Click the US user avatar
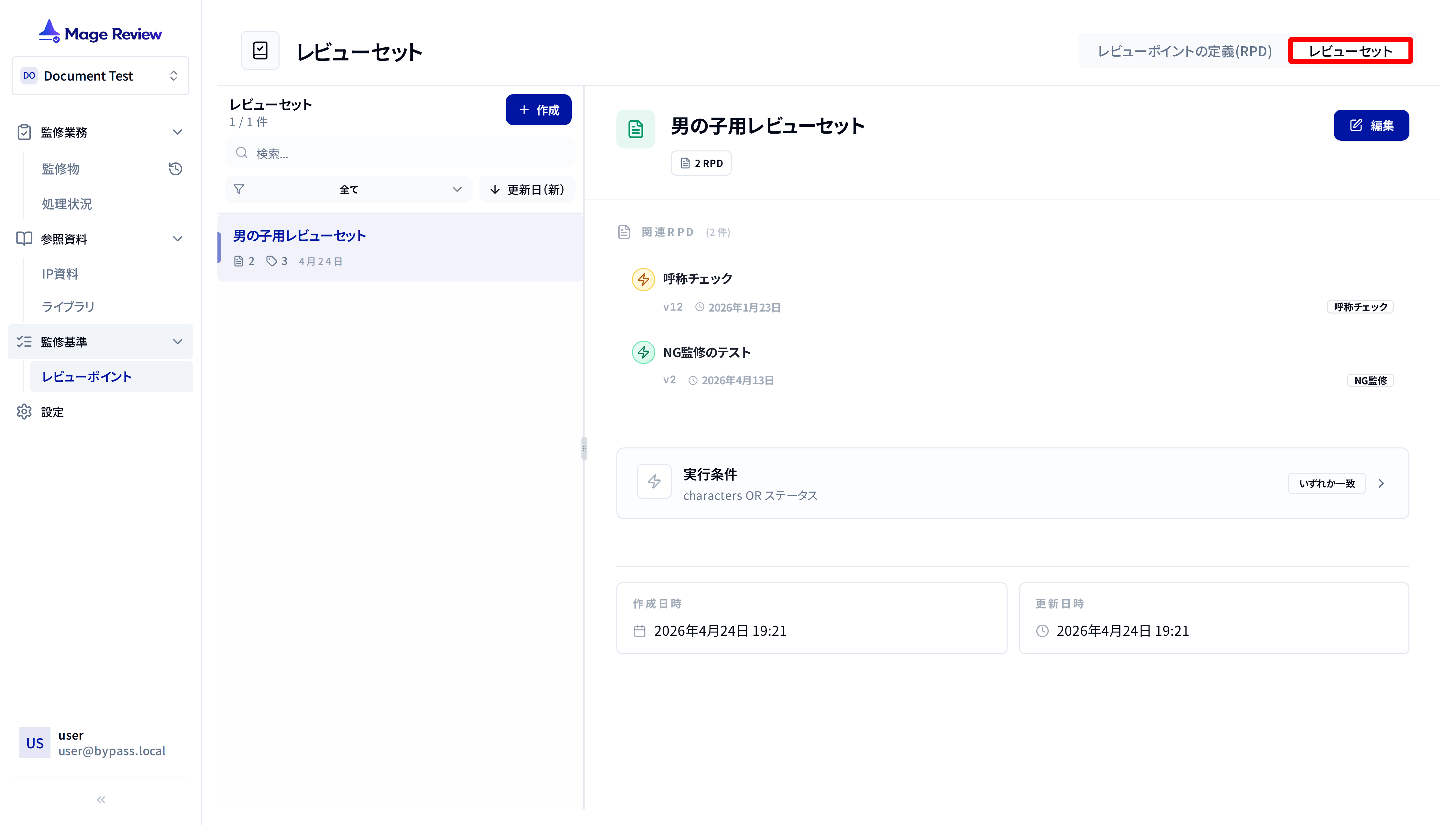The height and width of the screenshot is (825, 1456). (x=35, y=743)
